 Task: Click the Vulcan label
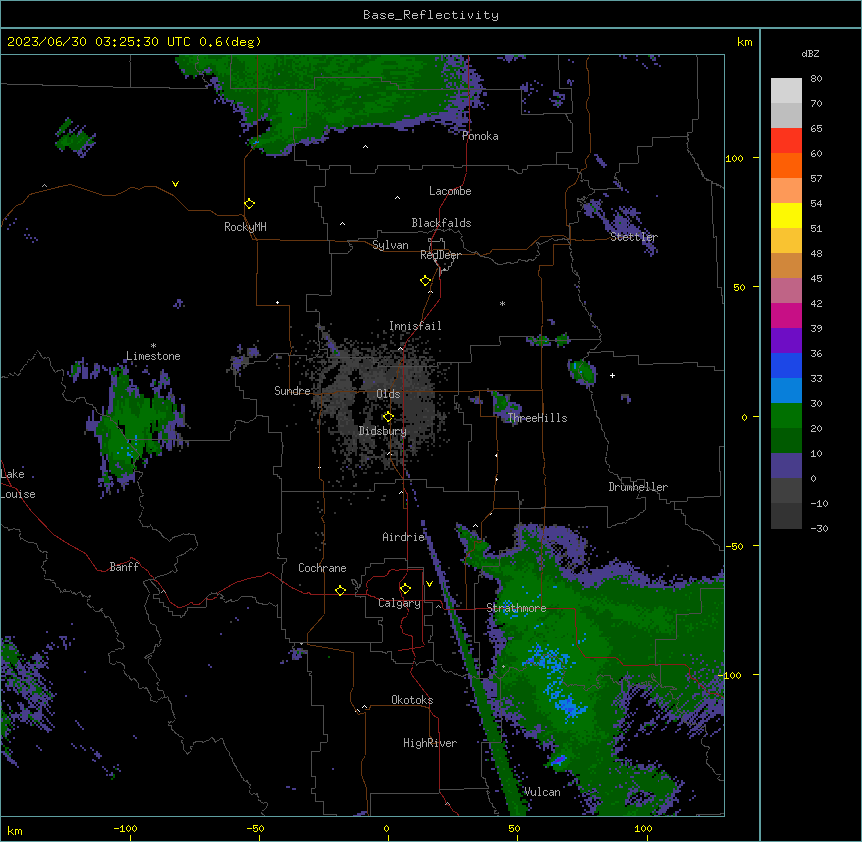pyautogui.click(x=542, y=792)
